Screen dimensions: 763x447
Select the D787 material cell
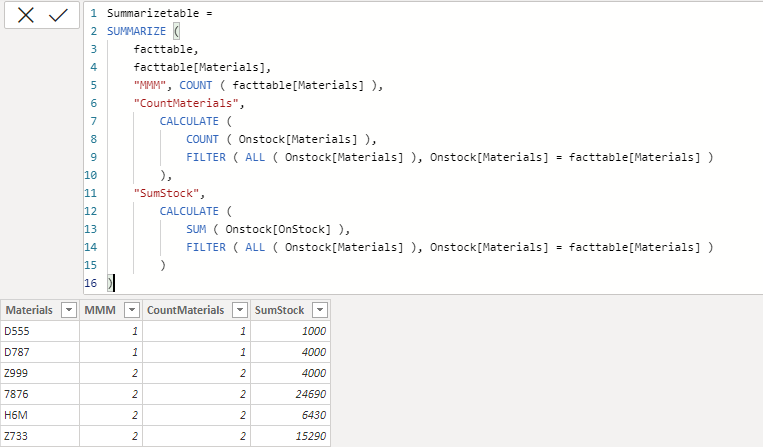pos(40,352)
